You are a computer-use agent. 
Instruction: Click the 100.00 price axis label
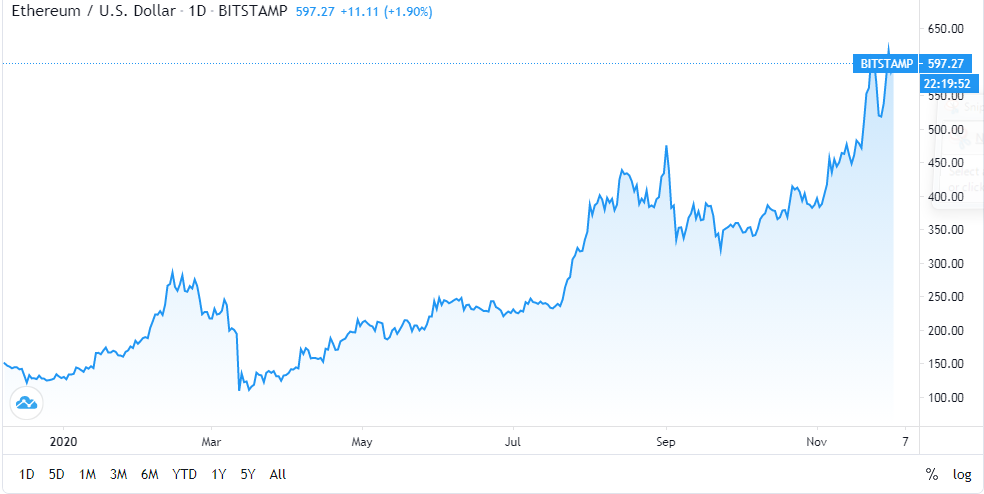pos(946,397)
